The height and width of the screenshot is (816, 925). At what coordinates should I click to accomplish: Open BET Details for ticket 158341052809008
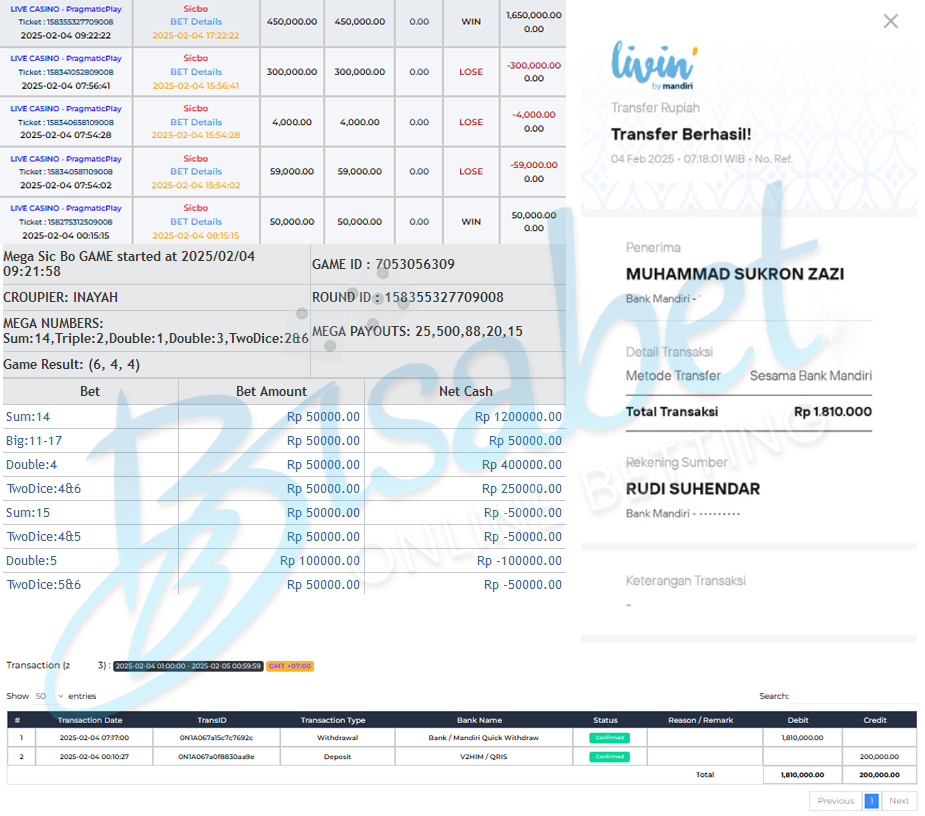pos(196,72)
